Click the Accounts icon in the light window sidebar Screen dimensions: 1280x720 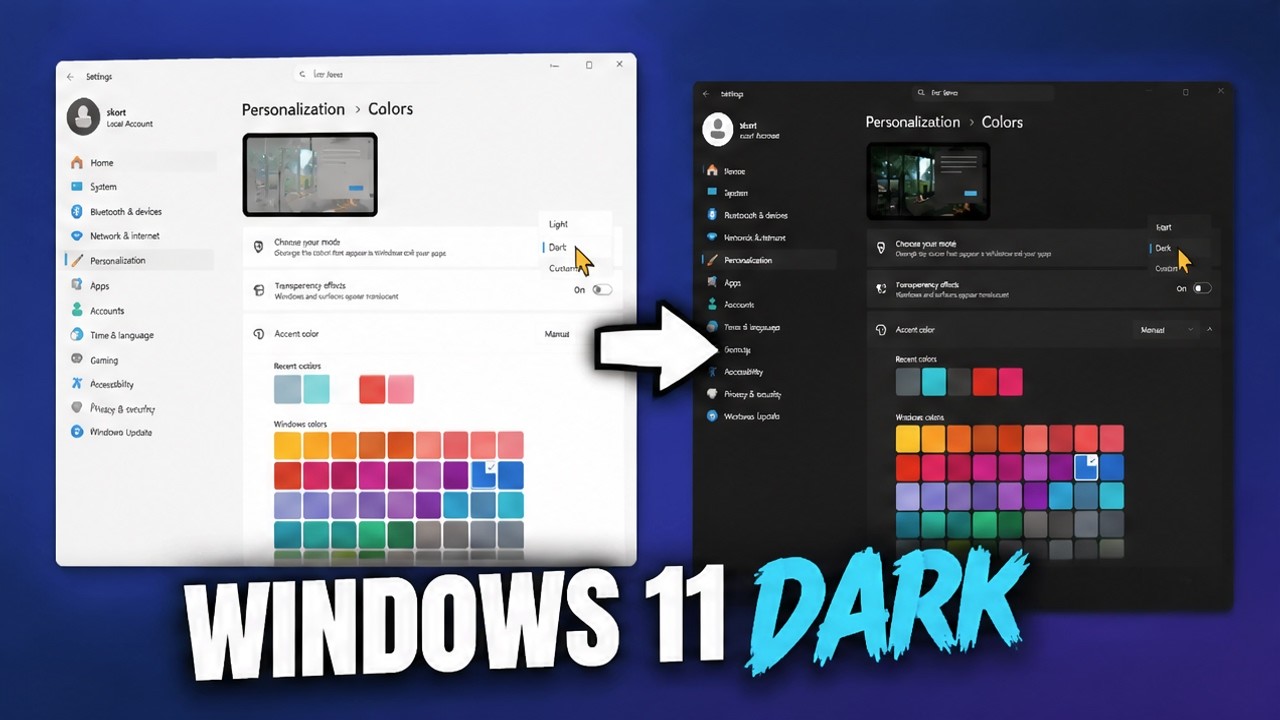77,310
